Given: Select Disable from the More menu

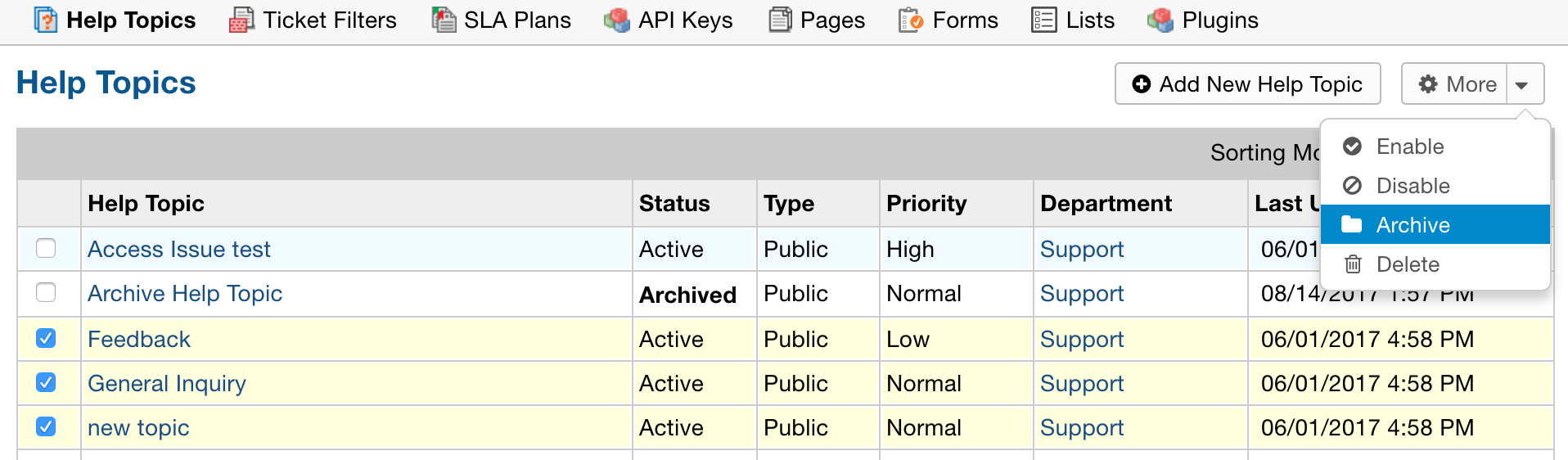Looking at the screenshot, I should (x=1435, y=186).
